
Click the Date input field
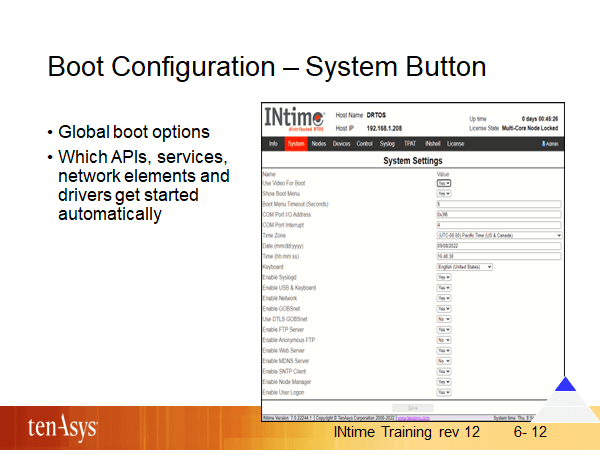tap(499, 246)
